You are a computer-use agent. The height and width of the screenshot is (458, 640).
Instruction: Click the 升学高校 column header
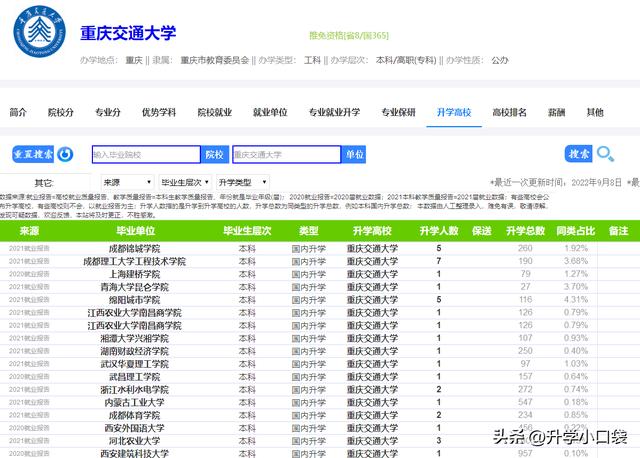click(x=372, y=231)
